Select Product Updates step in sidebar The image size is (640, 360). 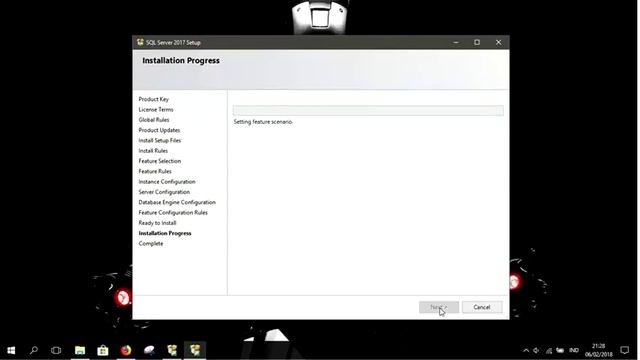point(159,130)
